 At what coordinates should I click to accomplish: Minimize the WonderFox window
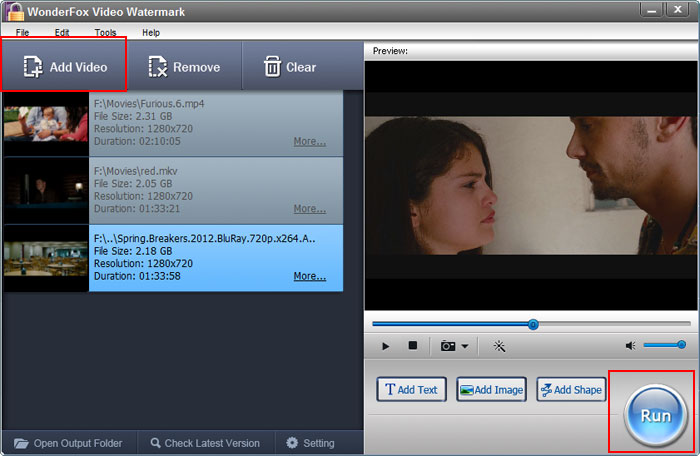[x=651, y=9]
